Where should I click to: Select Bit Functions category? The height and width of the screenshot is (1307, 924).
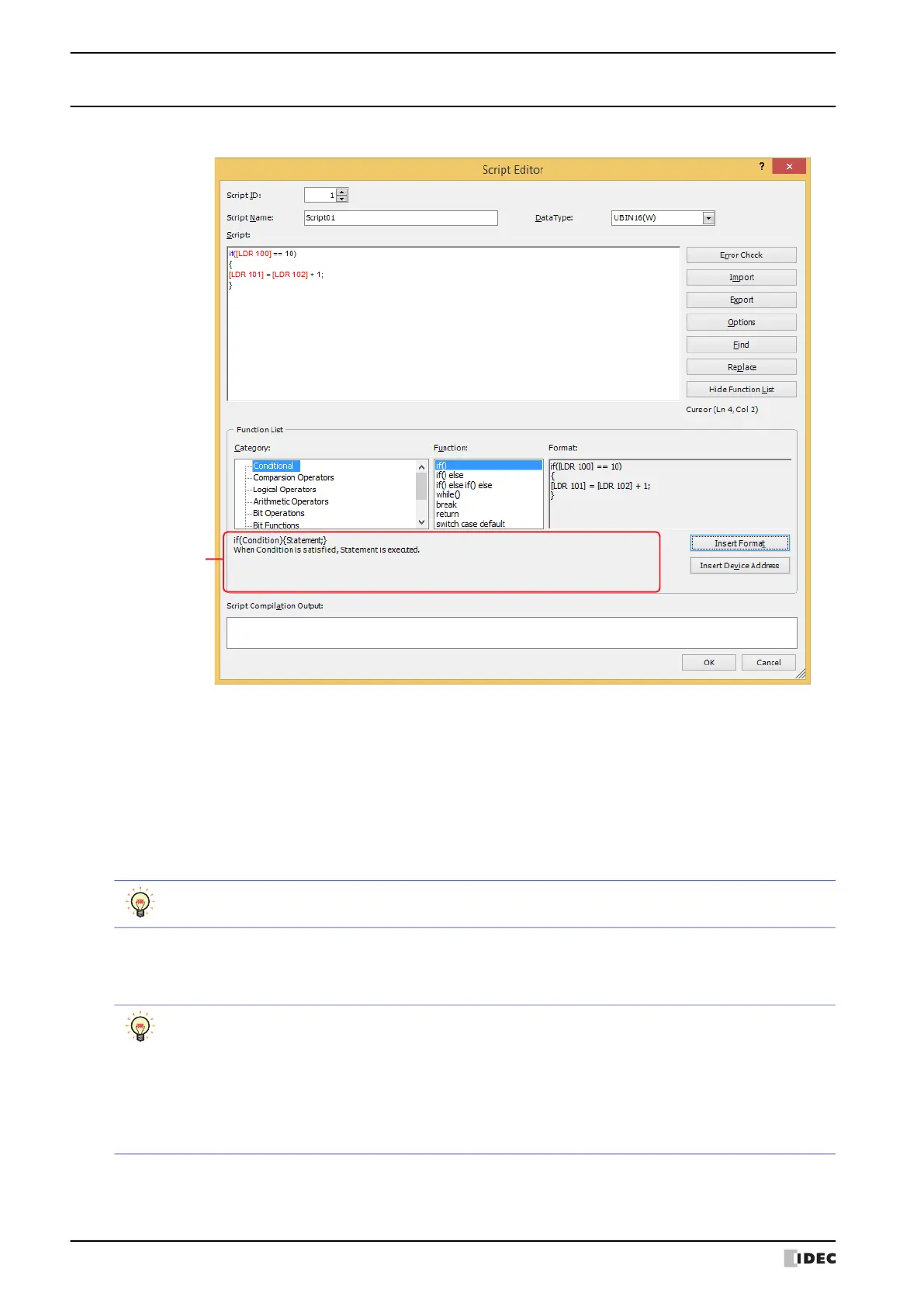pyautogui.click(x=276, y=525)
